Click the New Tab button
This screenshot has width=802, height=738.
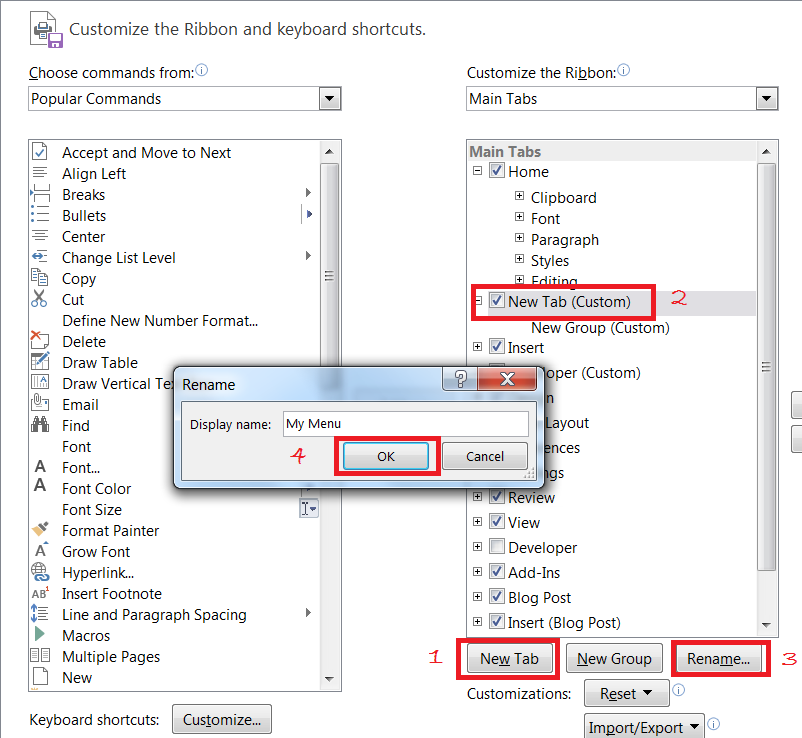click(x=509, y=658)
